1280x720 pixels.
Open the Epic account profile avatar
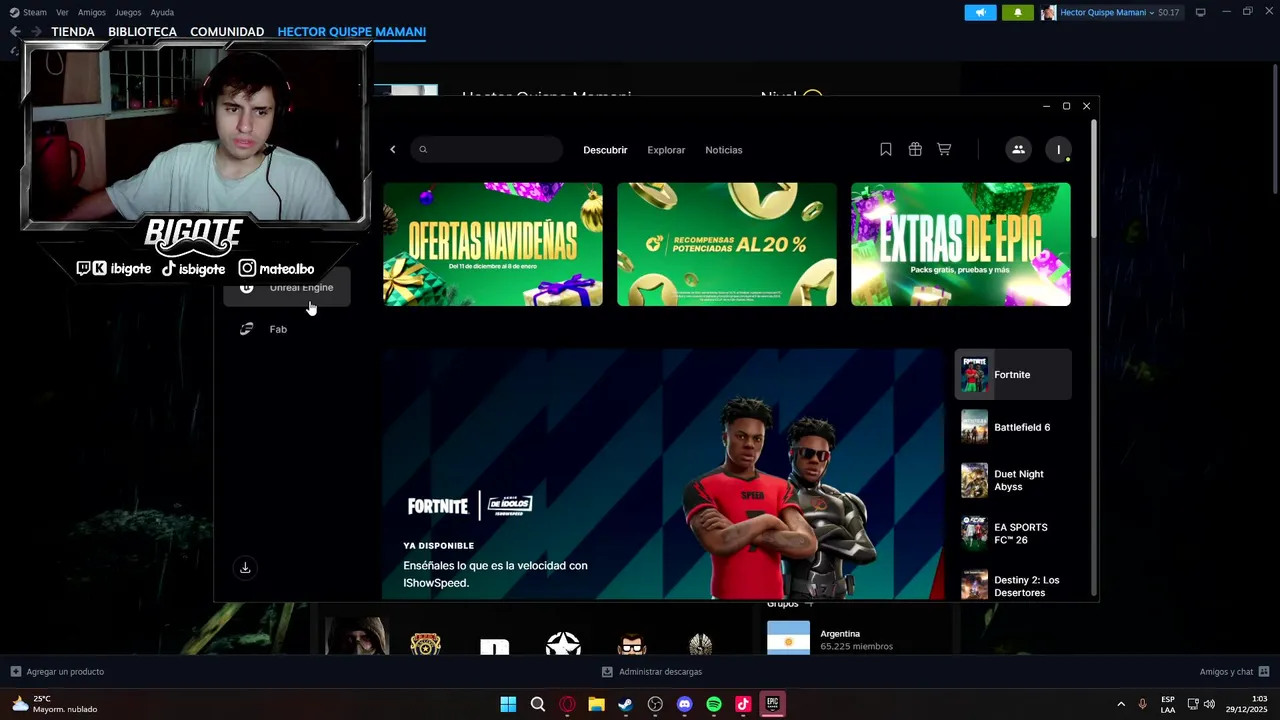(x=1058, y=150)
